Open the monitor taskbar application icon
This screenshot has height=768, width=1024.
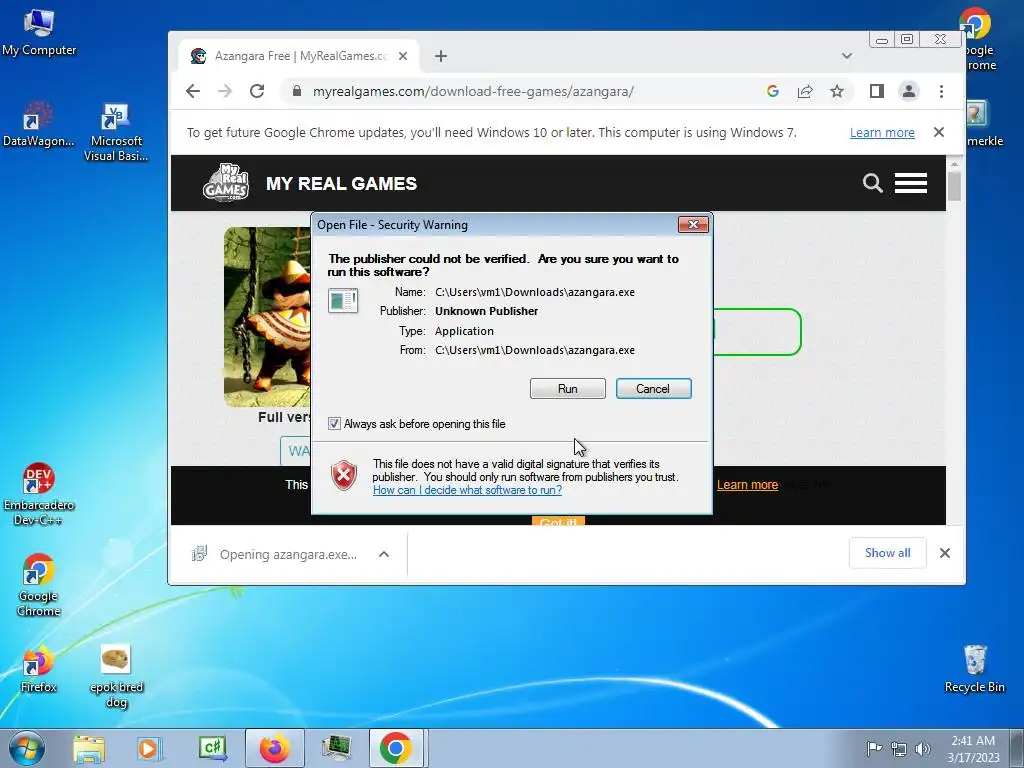[336, 748]
